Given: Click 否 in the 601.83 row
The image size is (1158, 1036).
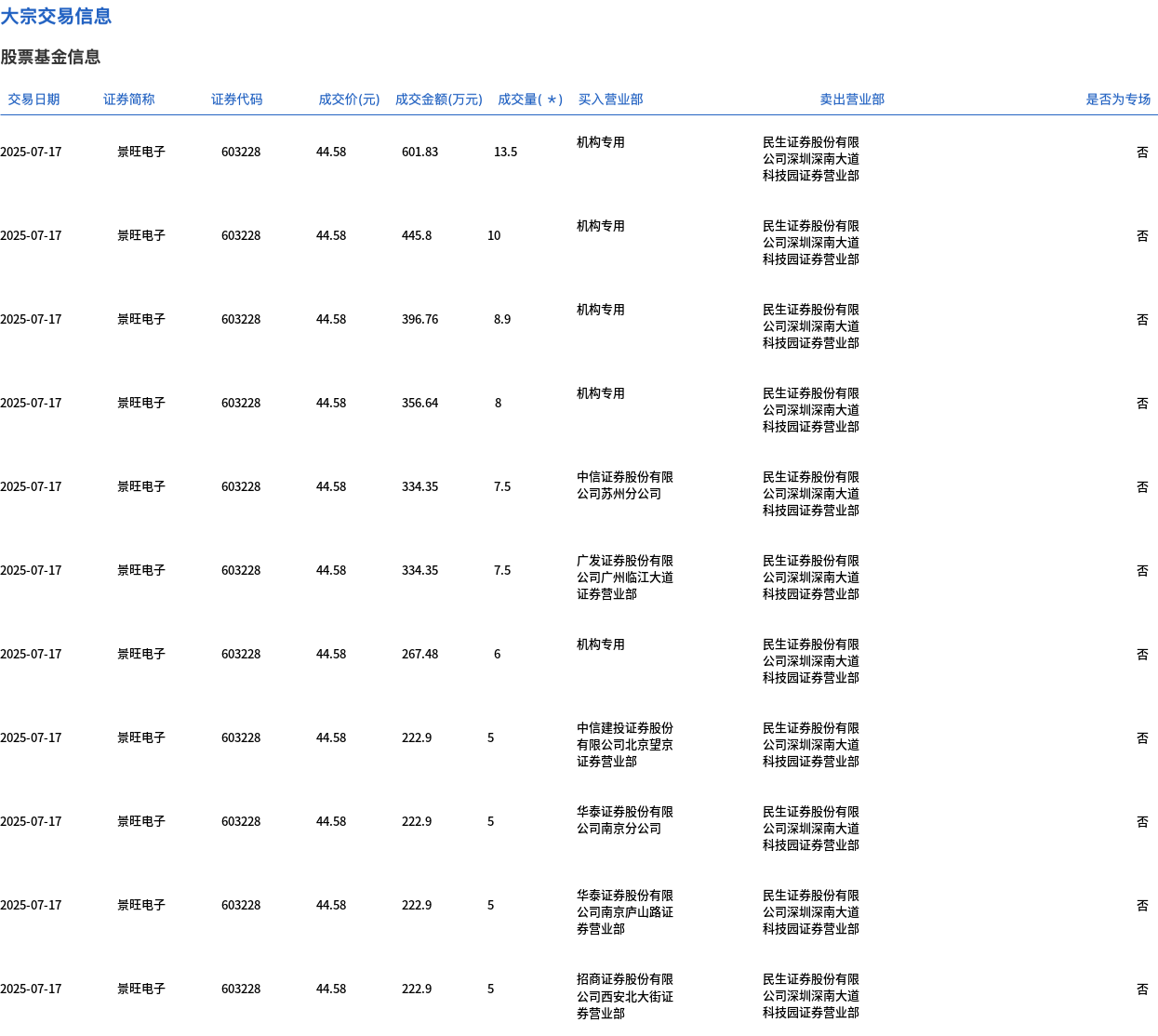Looking at the screenshot, I should pyautogui.click(x=1142, y=152).
